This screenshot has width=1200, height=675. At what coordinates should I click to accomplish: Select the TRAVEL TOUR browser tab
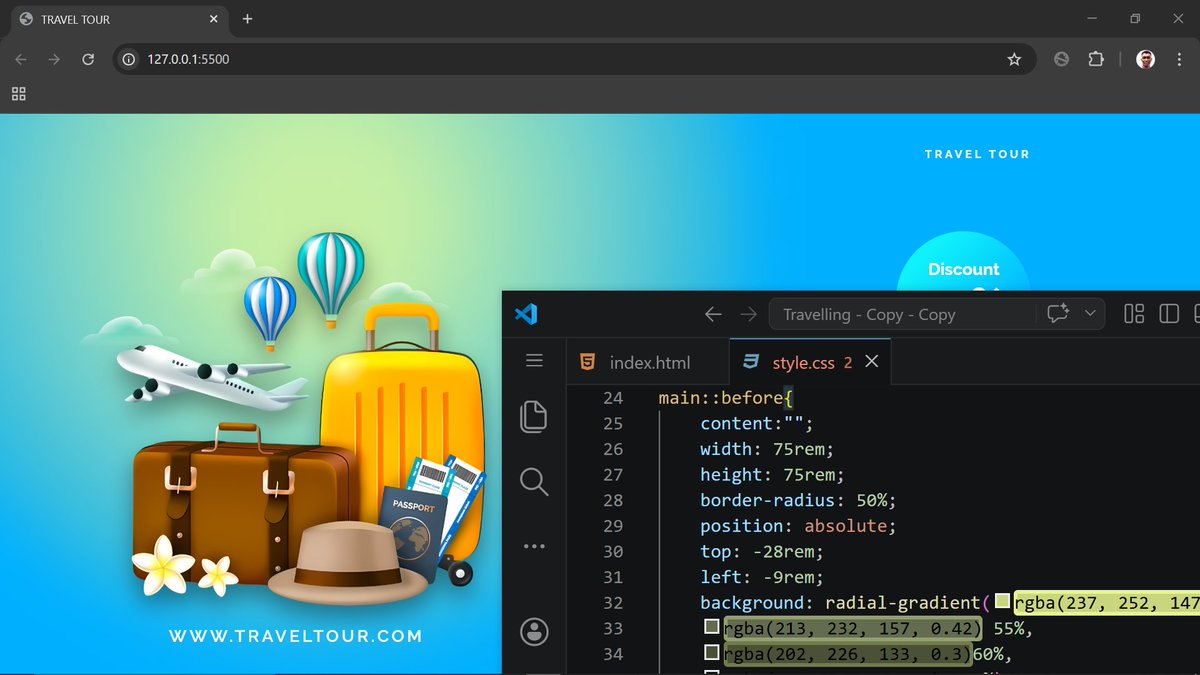tap(117, 19)
